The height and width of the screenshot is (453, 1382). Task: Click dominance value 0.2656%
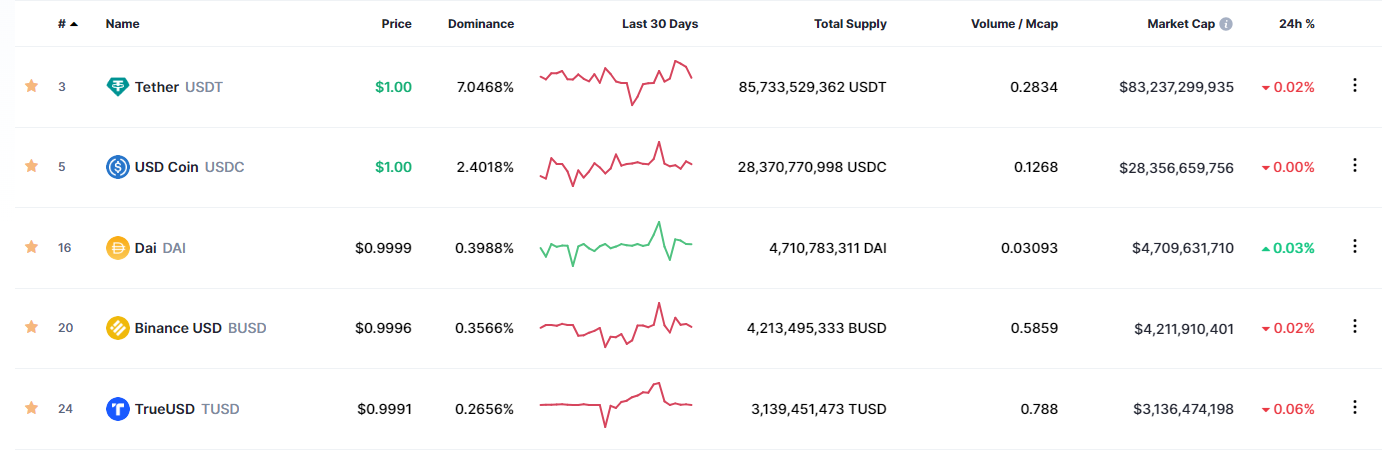coord(485,408)
